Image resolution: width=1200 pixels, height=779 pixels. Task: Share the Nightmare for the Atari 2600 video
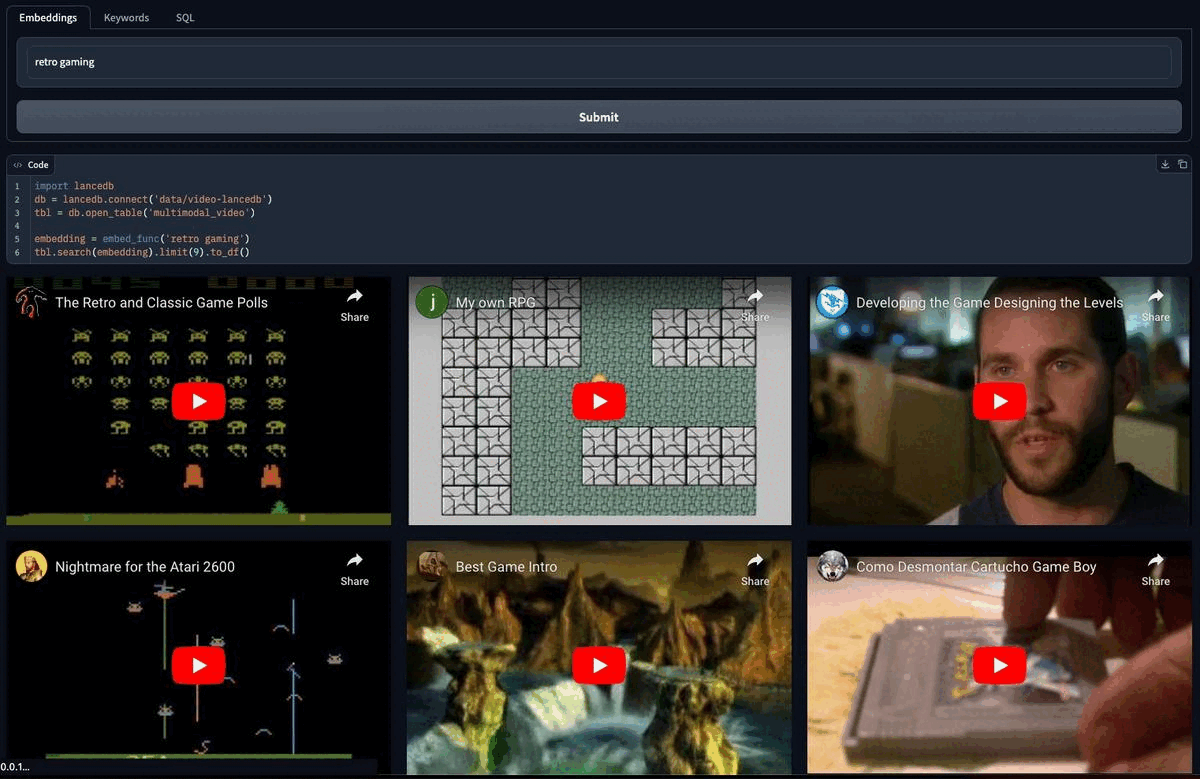pos(354,569)
